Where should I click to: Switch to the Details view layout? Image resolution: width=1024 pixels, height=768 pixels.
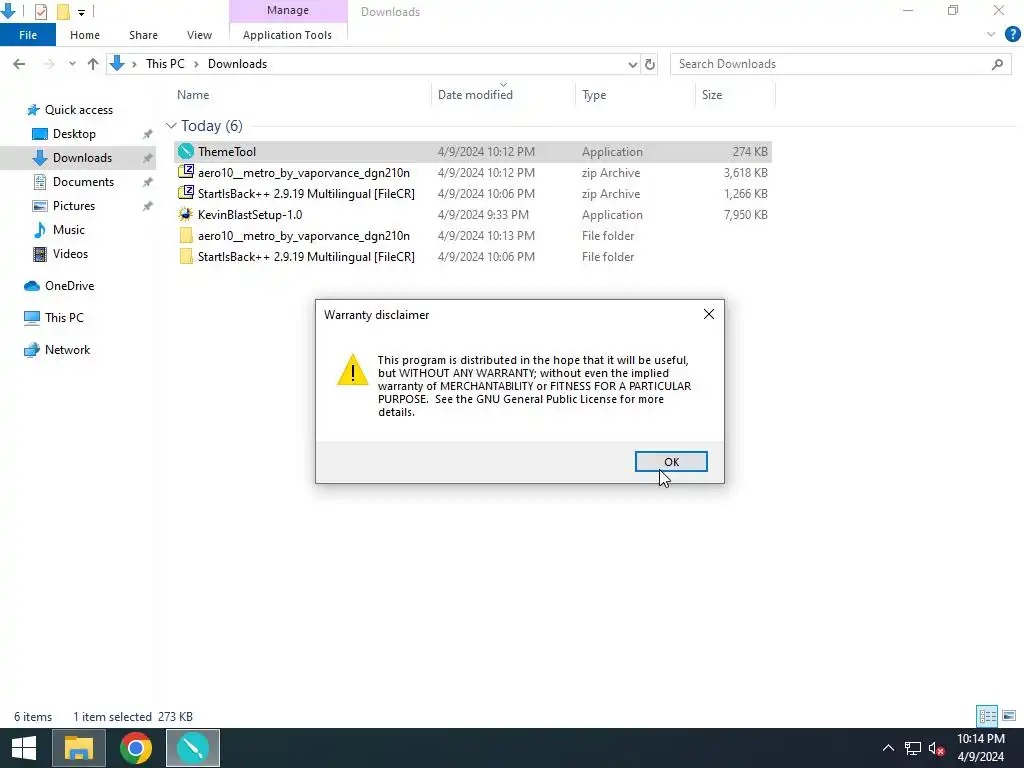pos(987,716)
